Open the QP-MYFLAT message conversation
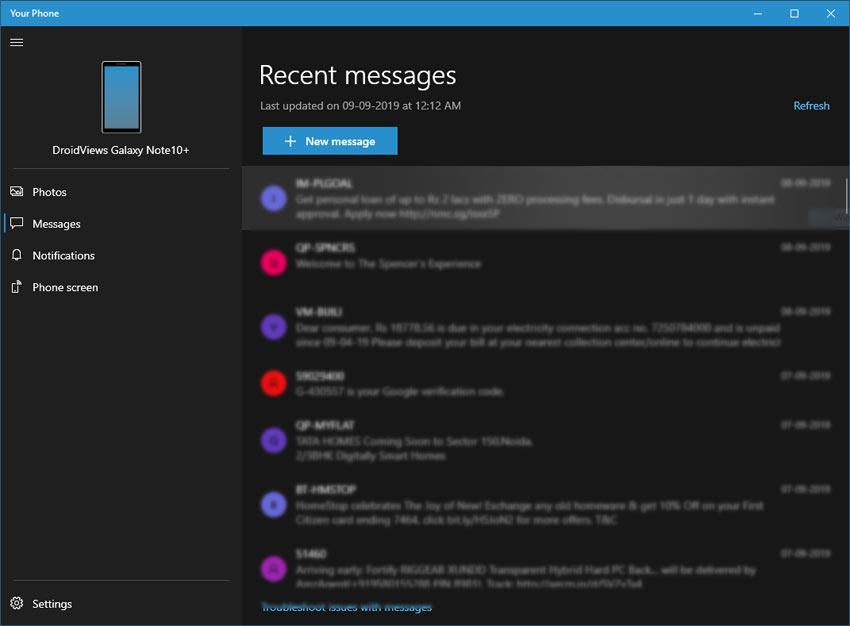 pos(545,440)
